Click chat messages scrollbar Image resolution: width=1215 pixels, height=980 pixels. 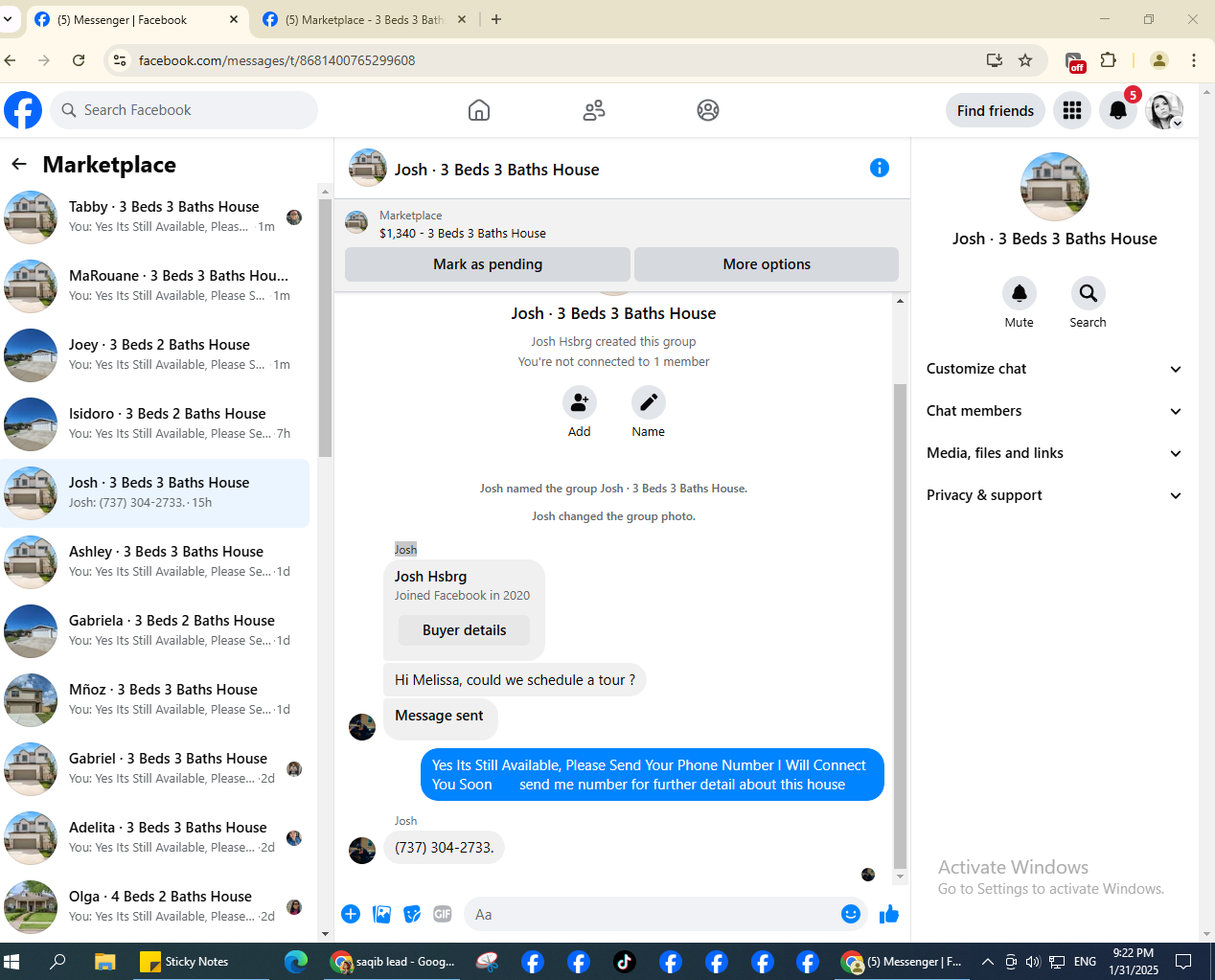(x=900, y=625)
